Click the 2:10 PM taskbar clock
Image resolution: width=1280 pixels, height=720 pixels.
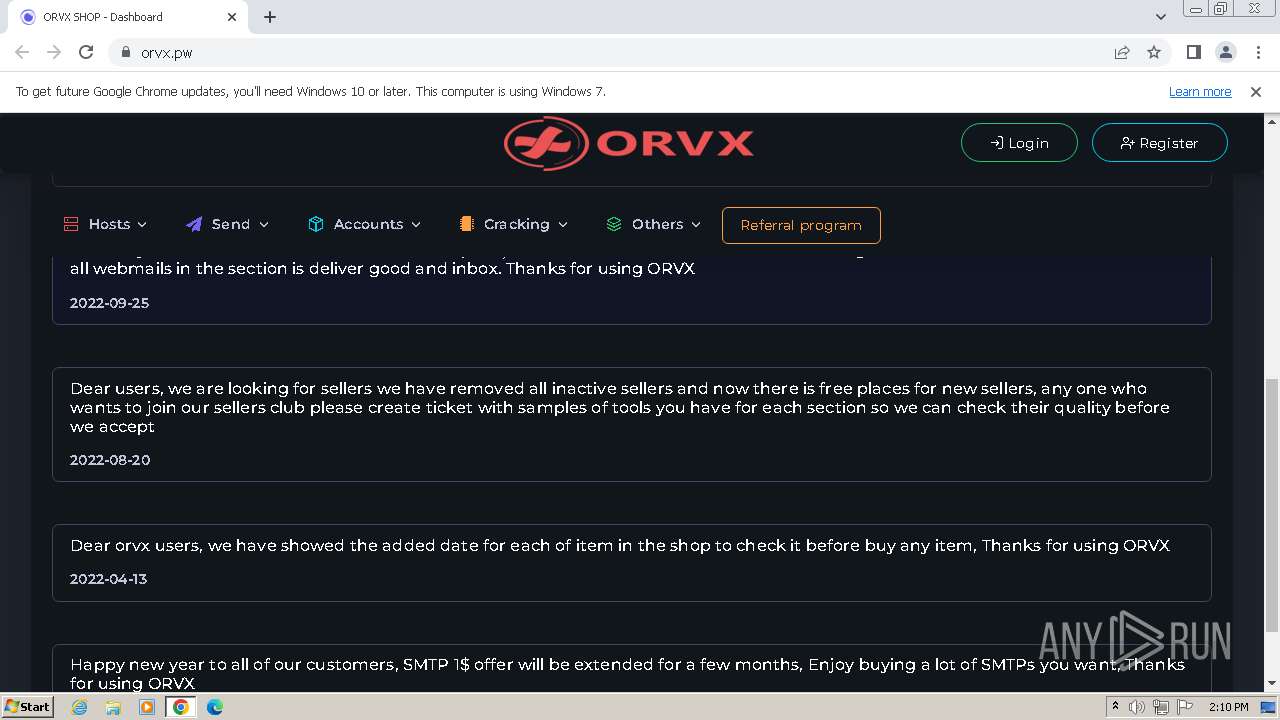(1228, 707)
